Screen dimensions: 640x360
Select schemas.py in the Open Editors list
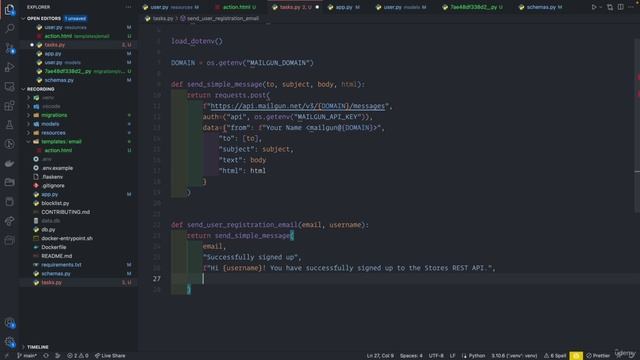(x=59, y=80)
